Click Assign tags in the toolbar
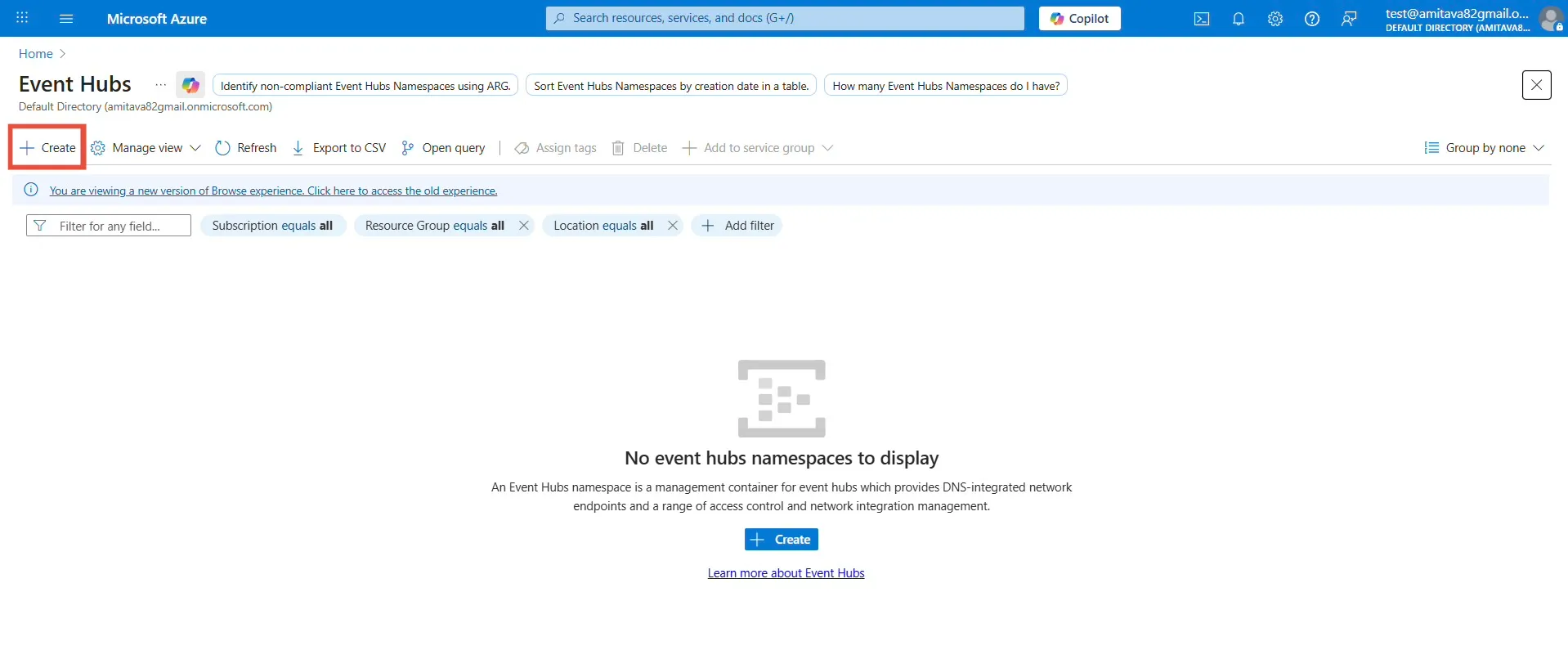The width and height of the screenshot is (1568, 646). coord(555,148)
